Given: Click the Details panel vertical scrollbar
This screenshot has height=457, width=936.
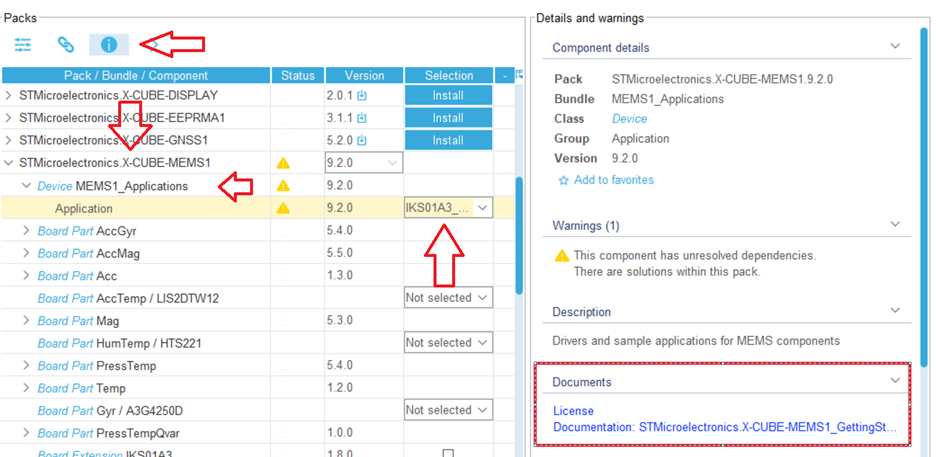Looking at the screenshot, I should click(923, 197).
